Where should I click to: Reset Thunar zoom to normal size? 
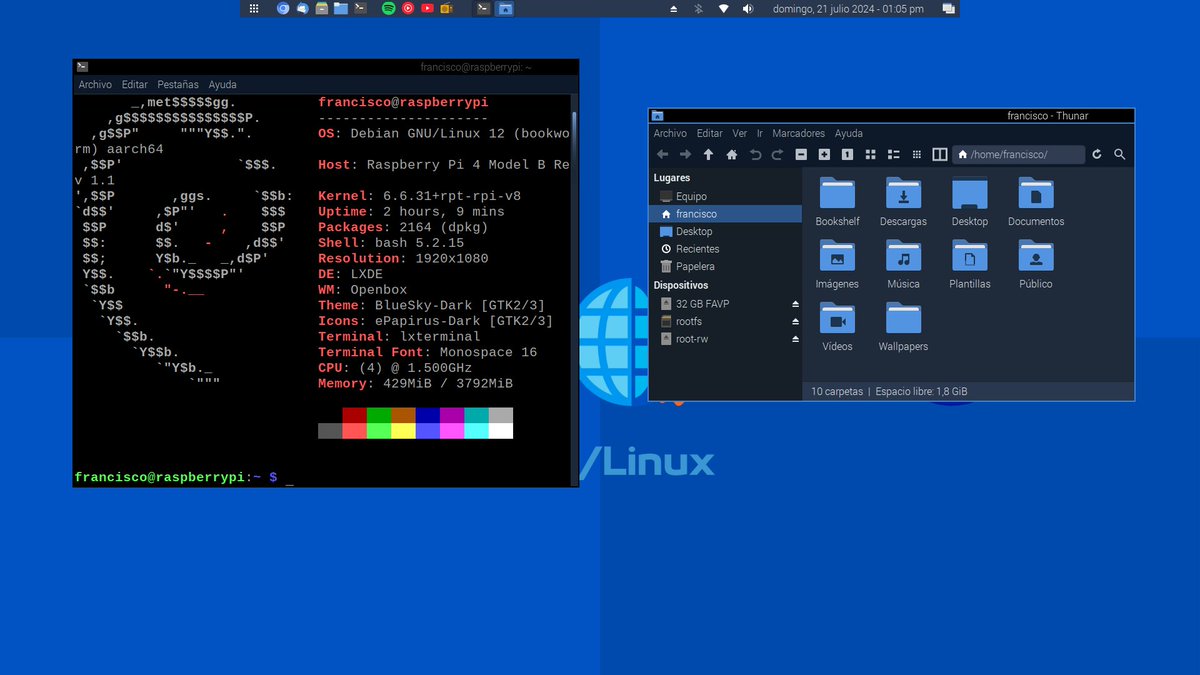click(847, 155)
